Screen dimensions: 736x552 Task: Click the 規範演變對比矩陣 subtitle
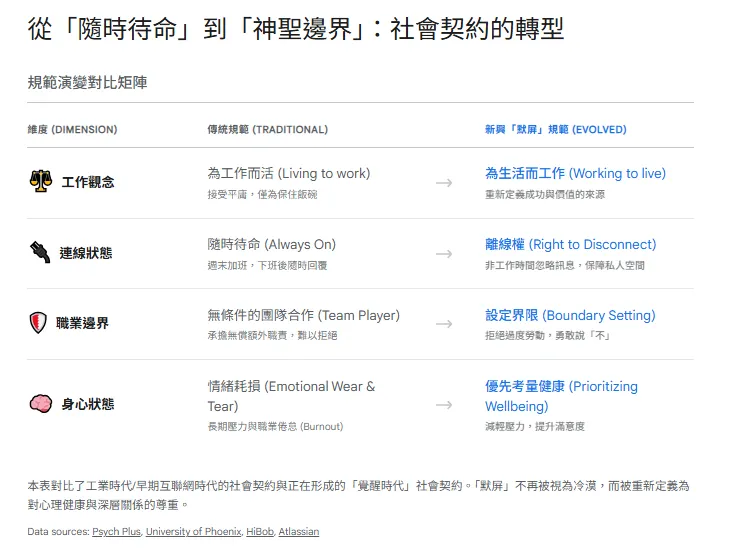coord(87,83)
